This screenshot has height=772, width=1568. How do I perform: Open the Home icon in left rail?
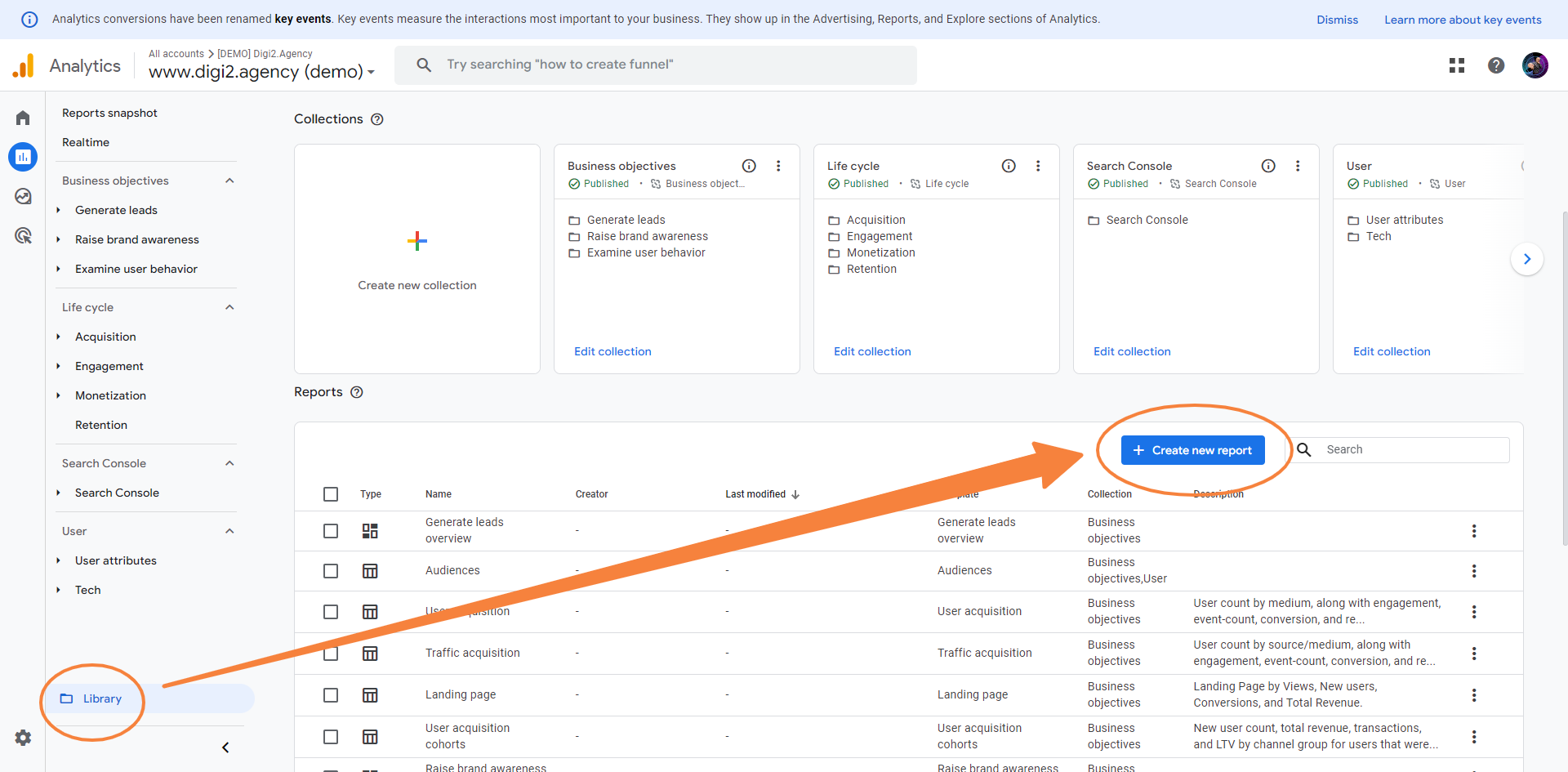(23, 118)
